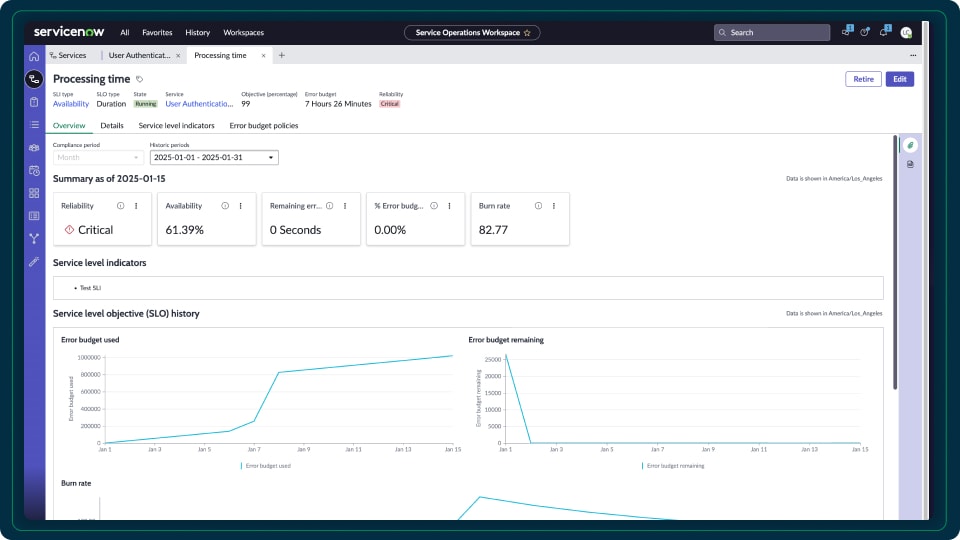Switch to User Authentication tab
This screenshot has width=960, height=540.
coord(140,55)
